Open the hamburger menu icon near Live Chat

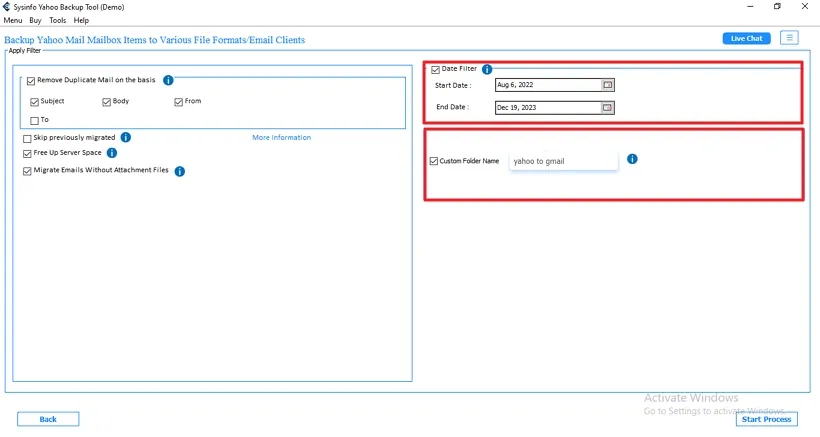tap(789, 38)
